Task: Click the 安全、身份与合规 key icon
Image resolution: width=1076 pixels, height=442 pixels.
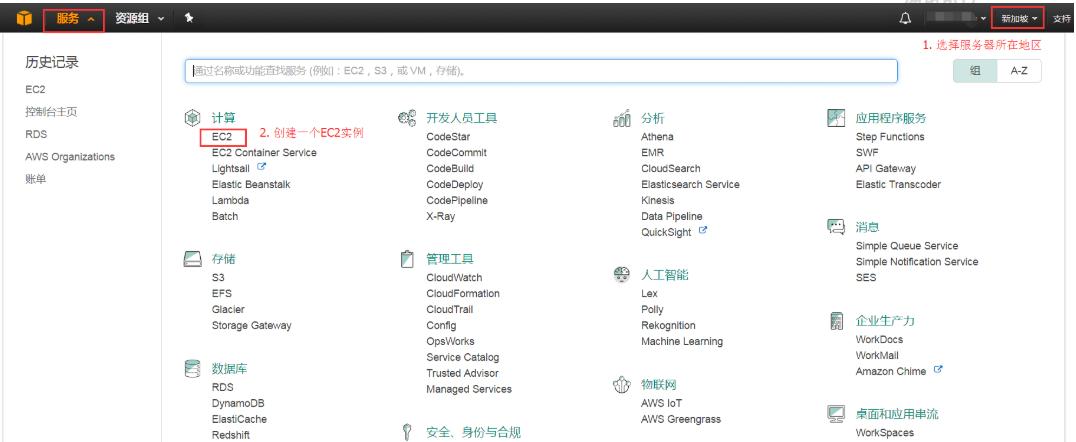Action: tap(407, 432)
